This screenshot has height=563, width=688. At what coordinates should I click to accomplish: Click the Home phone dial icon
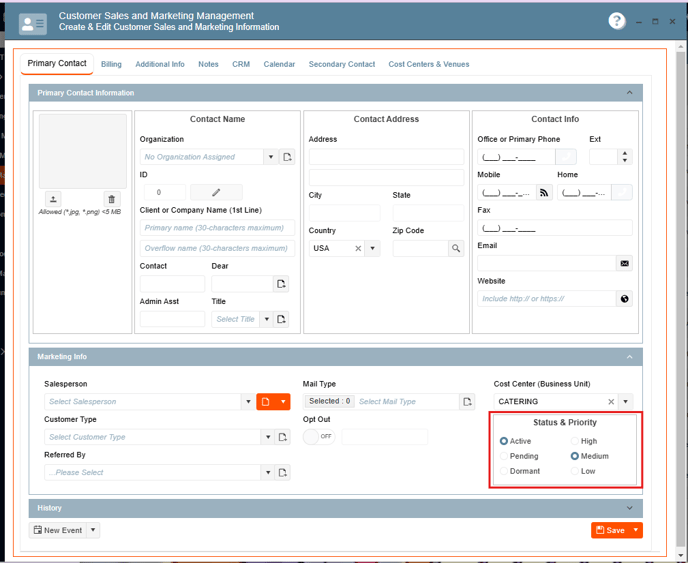pos(622,192)
